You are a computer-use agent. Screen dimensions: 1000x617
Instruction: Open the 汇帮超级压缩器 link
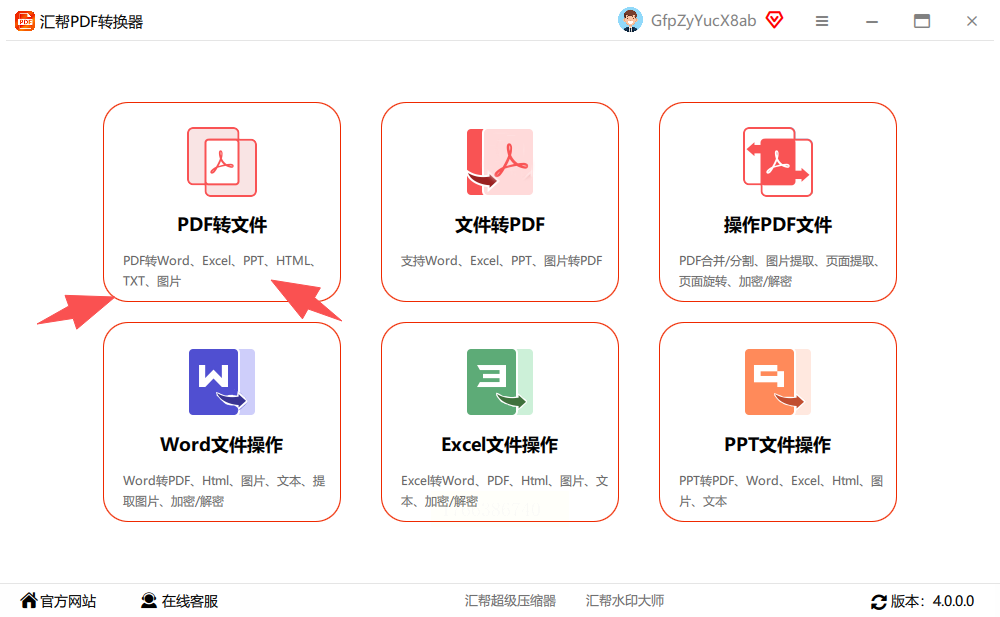coord(510,601)
